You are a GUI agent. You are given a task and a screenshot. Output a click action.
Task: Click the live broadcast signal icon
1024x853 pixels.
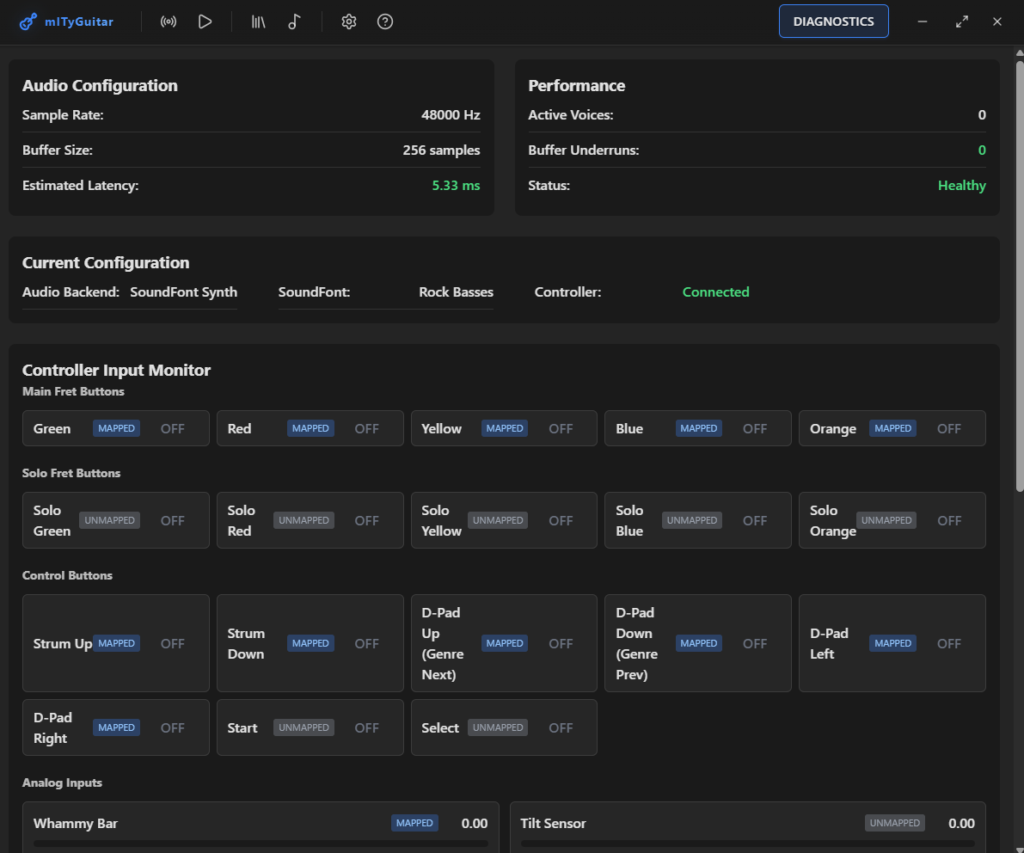(168, 22)
